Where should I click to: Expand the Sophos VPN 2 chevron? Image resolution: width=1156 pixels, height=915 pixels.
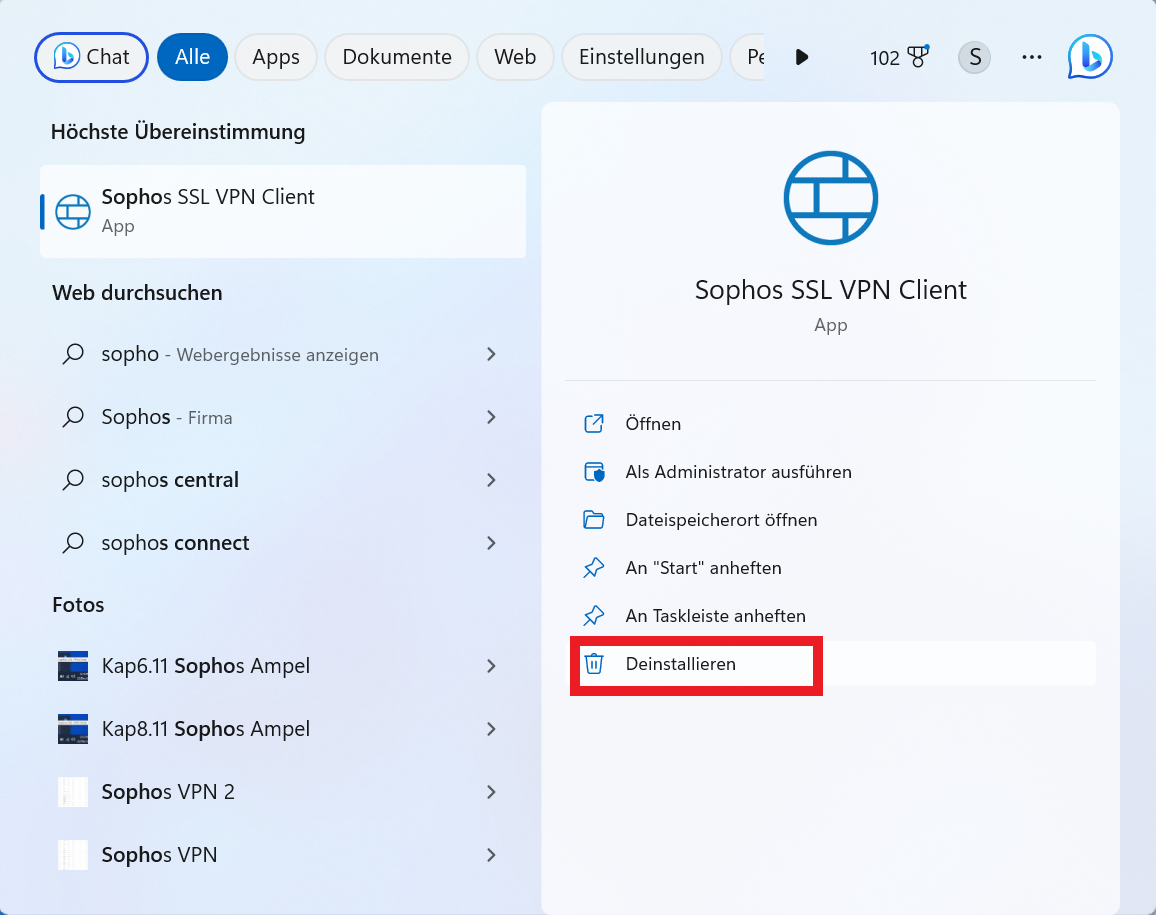491,792
